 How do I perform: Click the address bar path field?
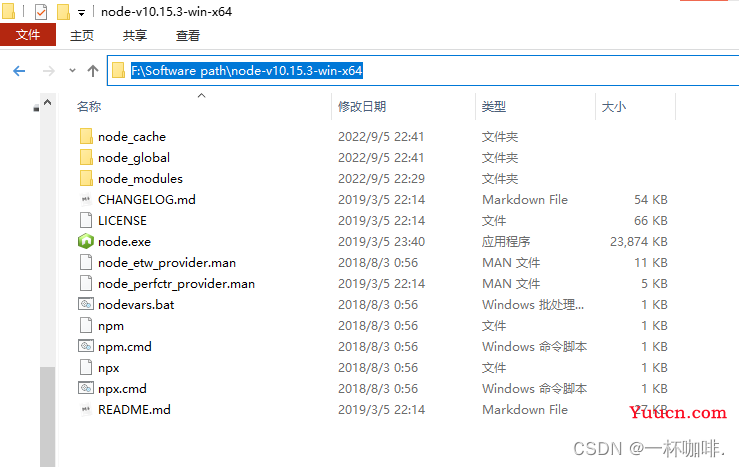coord(423,71)
